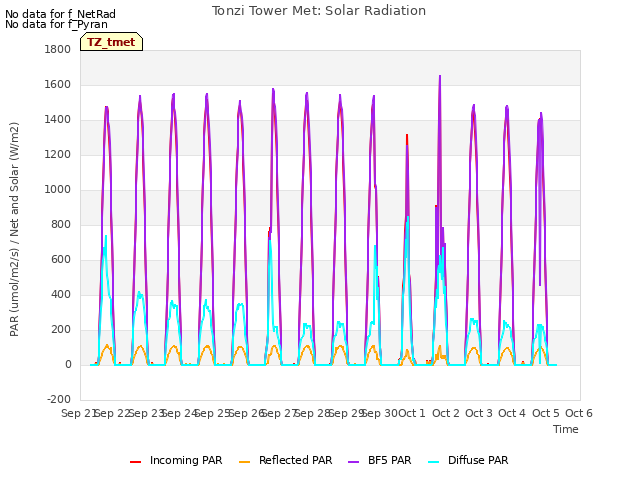Toggle the BF5 PAR legend entry
Image resolution: width=640 pixels, height=480 pixels.
click(x=380, y=460)
